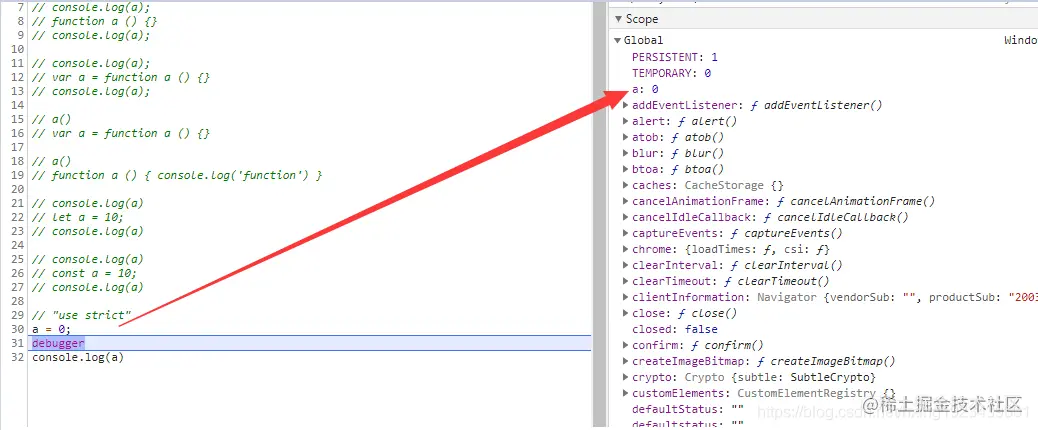Click line number 30 to set breakpoint
Viewport: 1038px width, 430px height.
(17, 329)
